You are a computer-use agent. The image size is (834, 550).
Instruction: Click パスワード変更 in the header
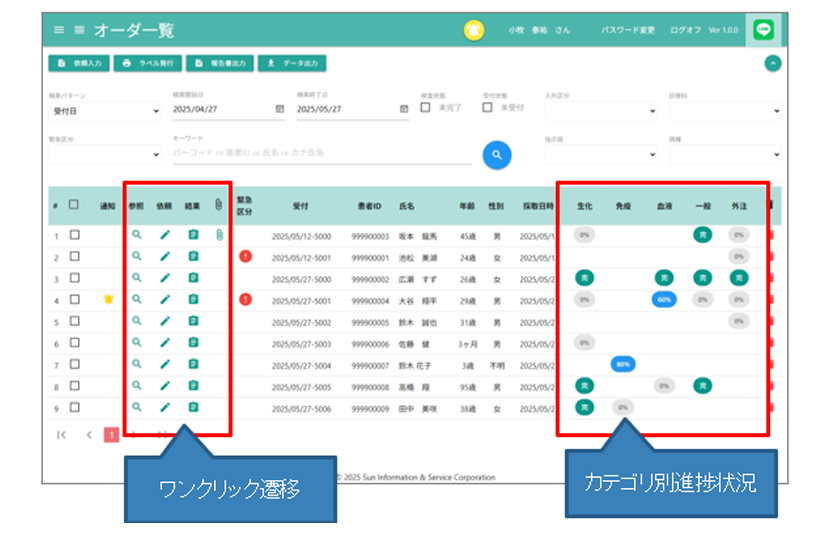[x=628, y=30]
